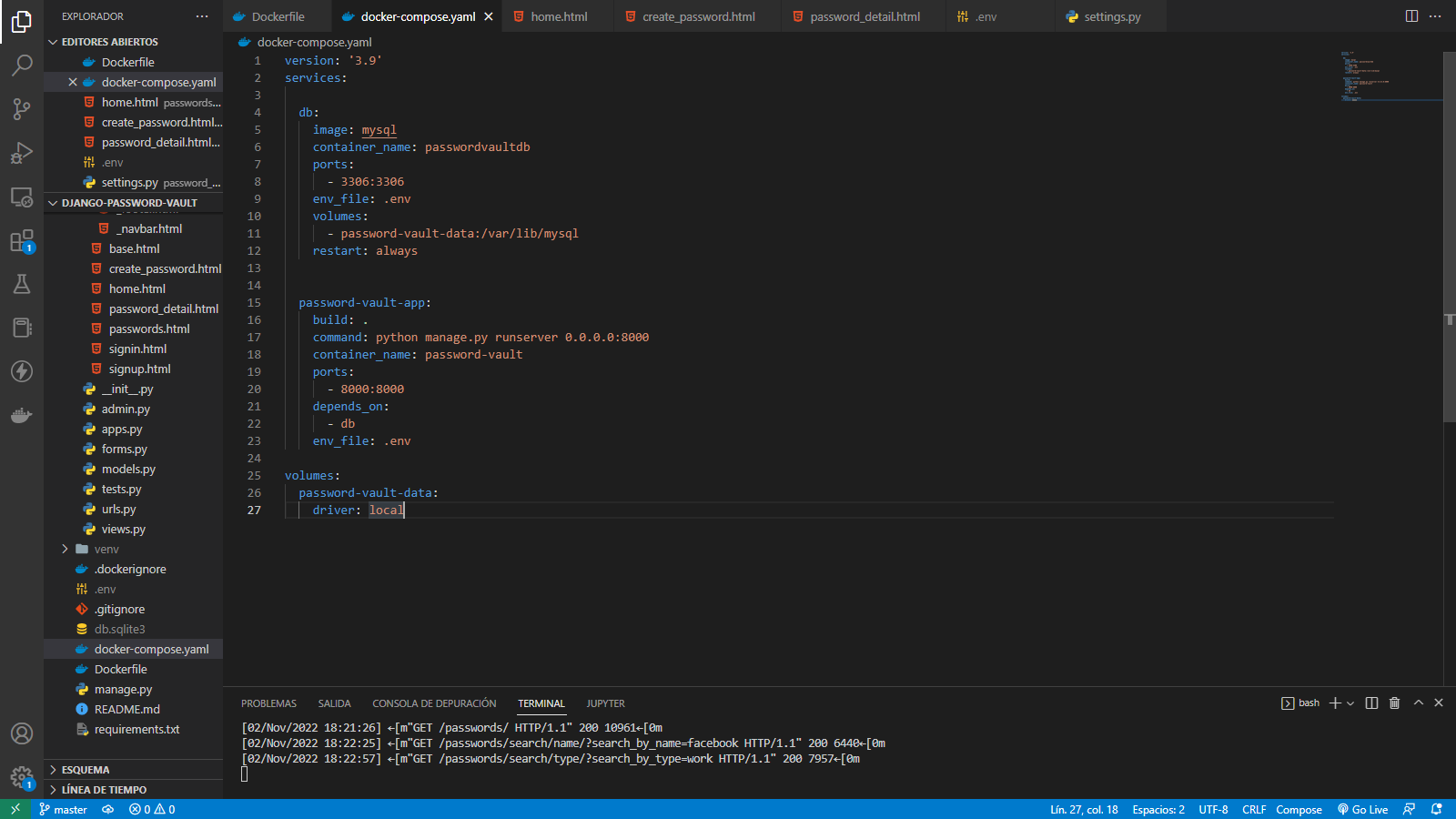Open the Extensions view
This screenshot has width=1456, height=819.
(x=22, y=241)
